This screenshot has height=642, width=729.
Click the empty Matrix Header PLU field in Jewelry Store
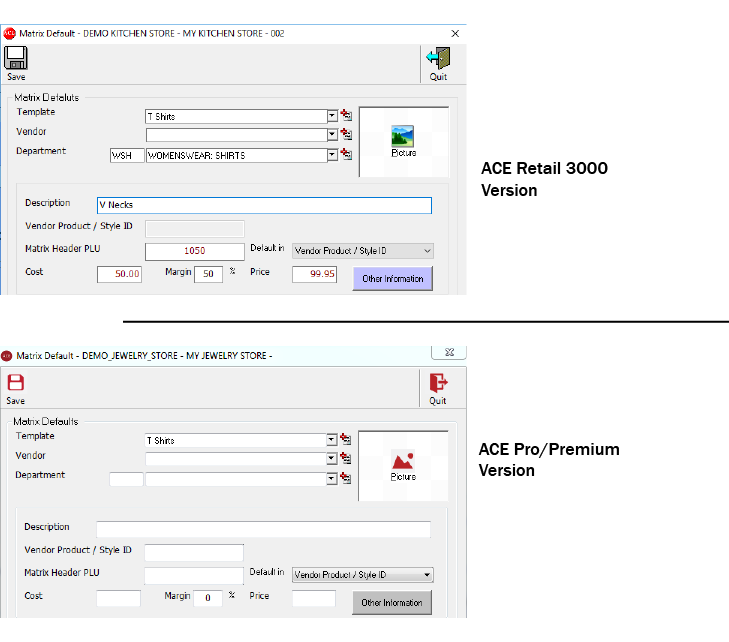pos(194,575)
